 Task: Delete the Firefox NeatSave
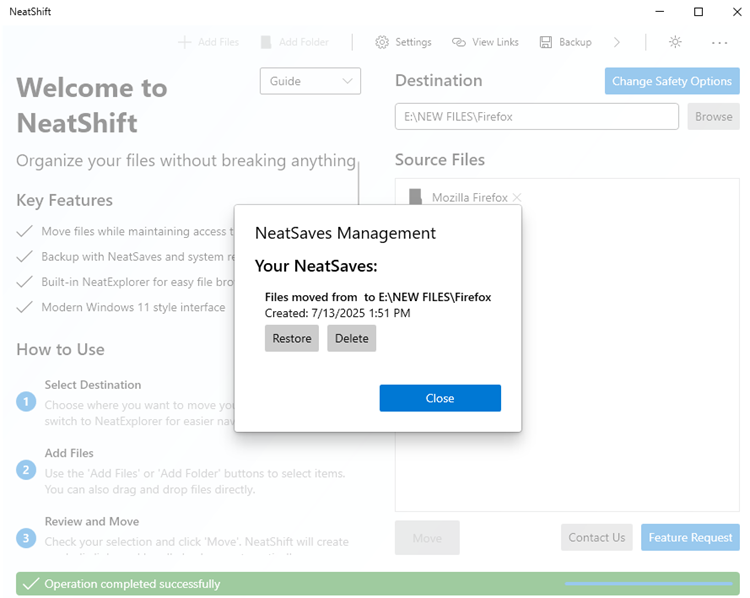click(352, 338)
